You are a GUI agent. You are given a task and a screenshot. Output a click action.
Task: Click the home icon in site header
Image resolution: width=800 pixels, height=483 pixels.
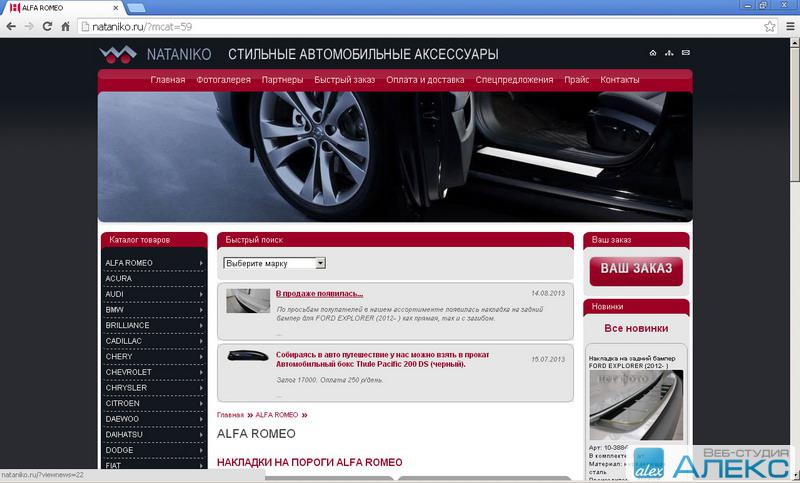pos(653,53)
